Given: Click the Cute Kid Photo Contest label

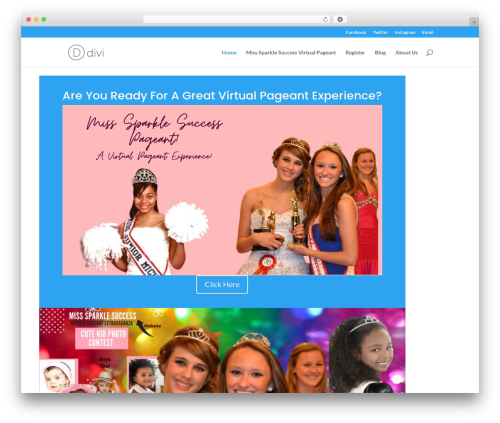Looking at the screenshot, I should (x=102, y=338).
